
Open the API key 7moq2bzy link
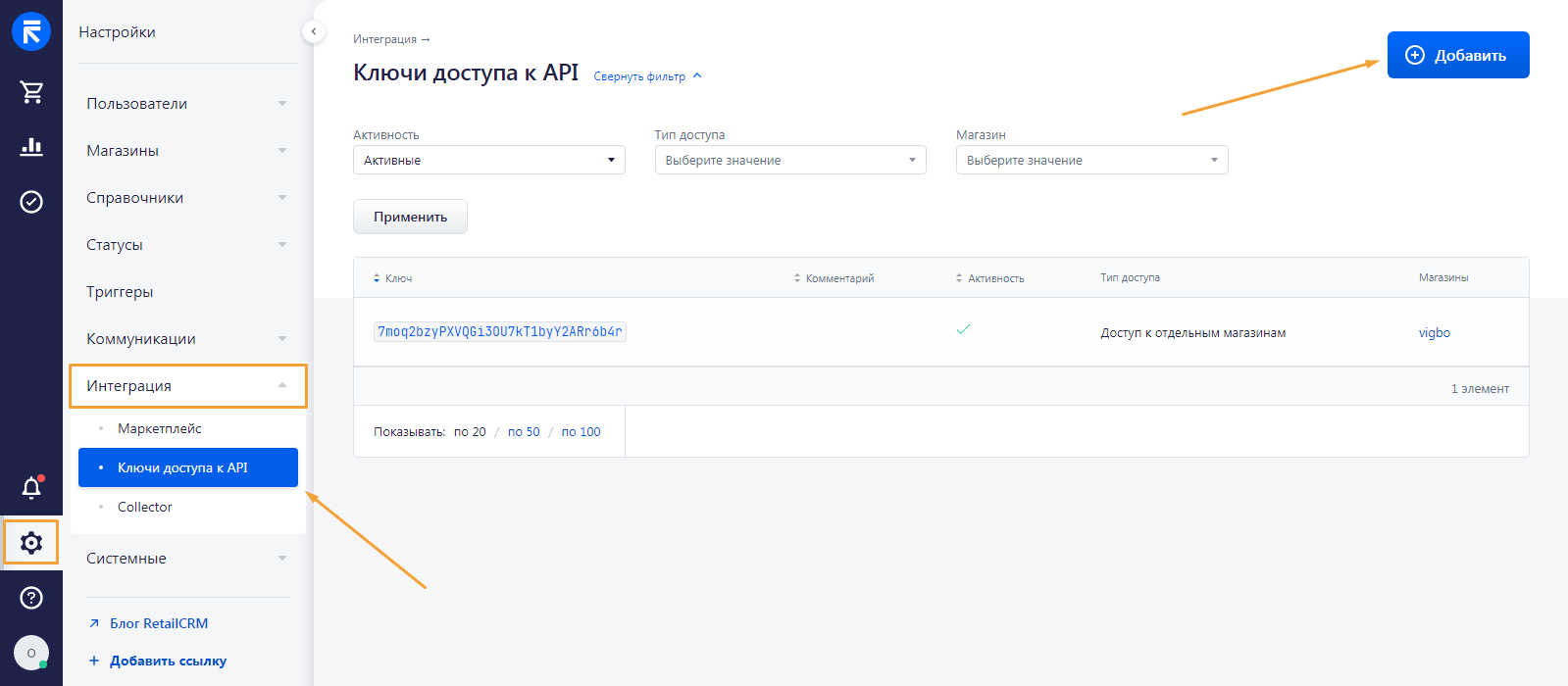click(x=499, y=331)
